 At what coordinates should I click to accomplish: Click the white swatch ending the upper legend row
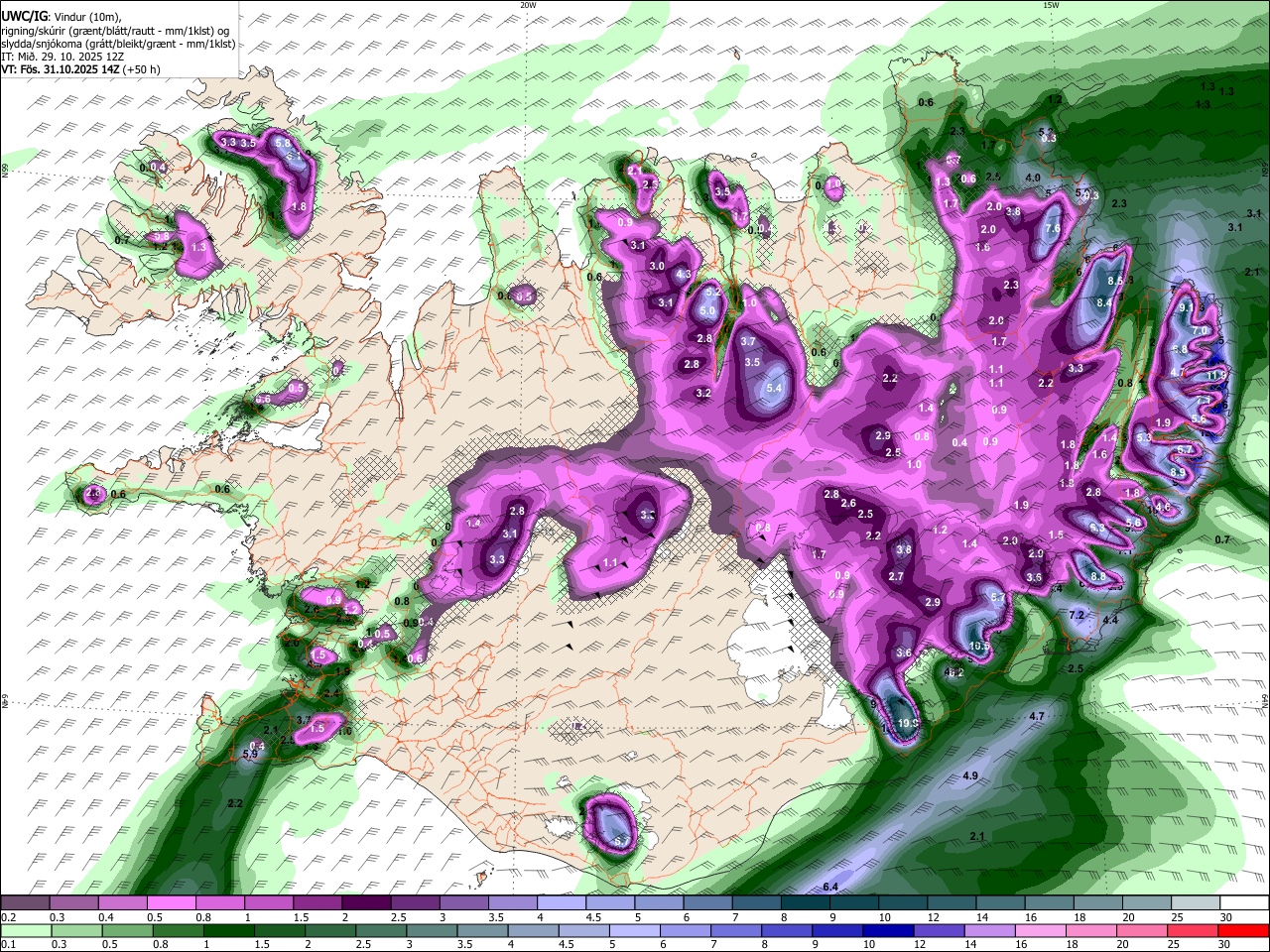(1245, 903)
